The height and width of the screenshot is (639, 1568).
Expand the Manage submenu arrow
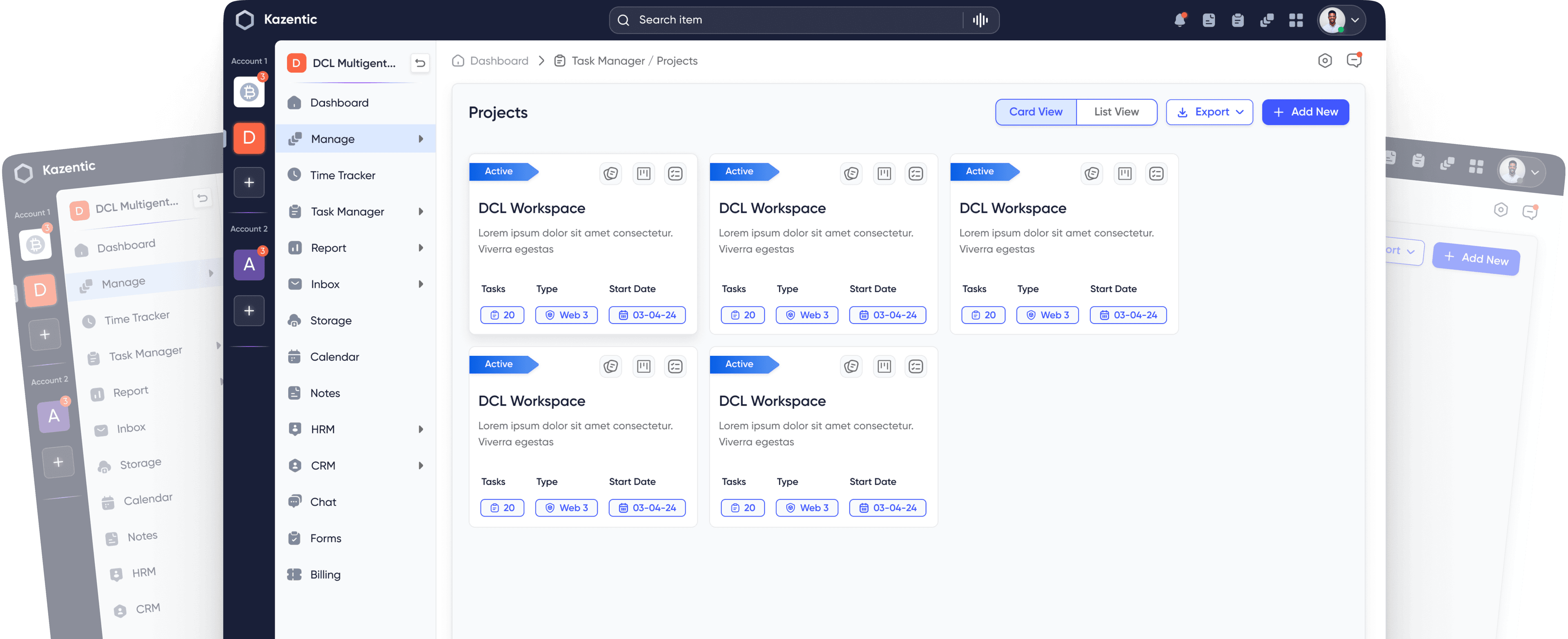point(421,139)
